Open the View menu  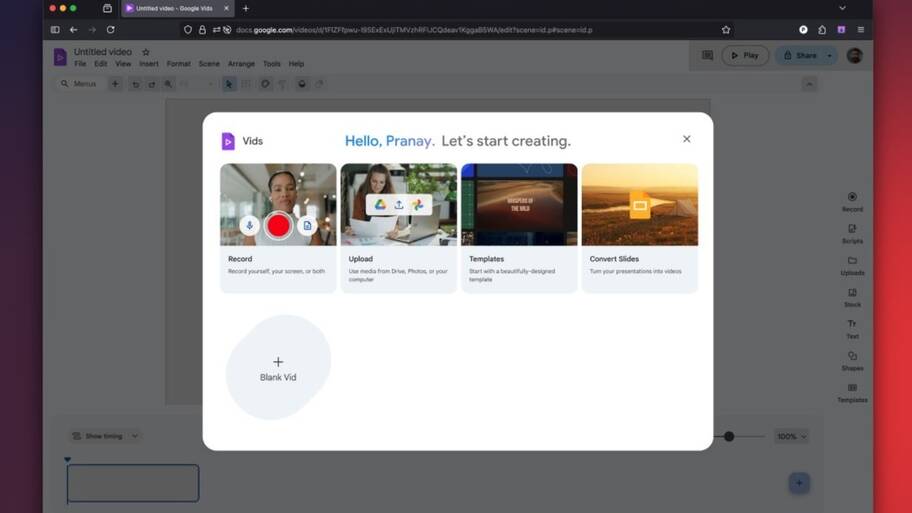(x=123, y=64)
